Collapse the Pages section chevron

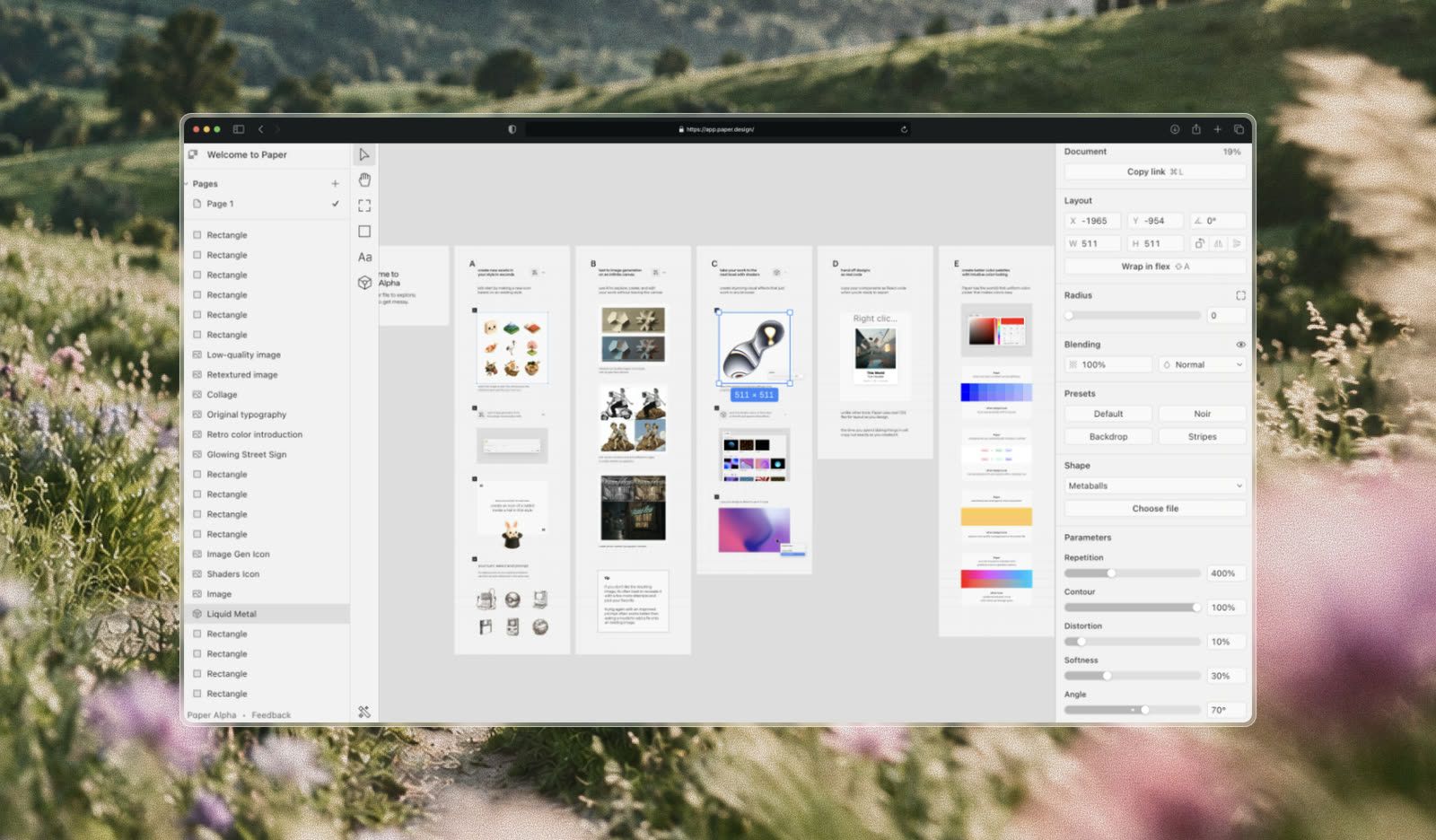[187, 184]
